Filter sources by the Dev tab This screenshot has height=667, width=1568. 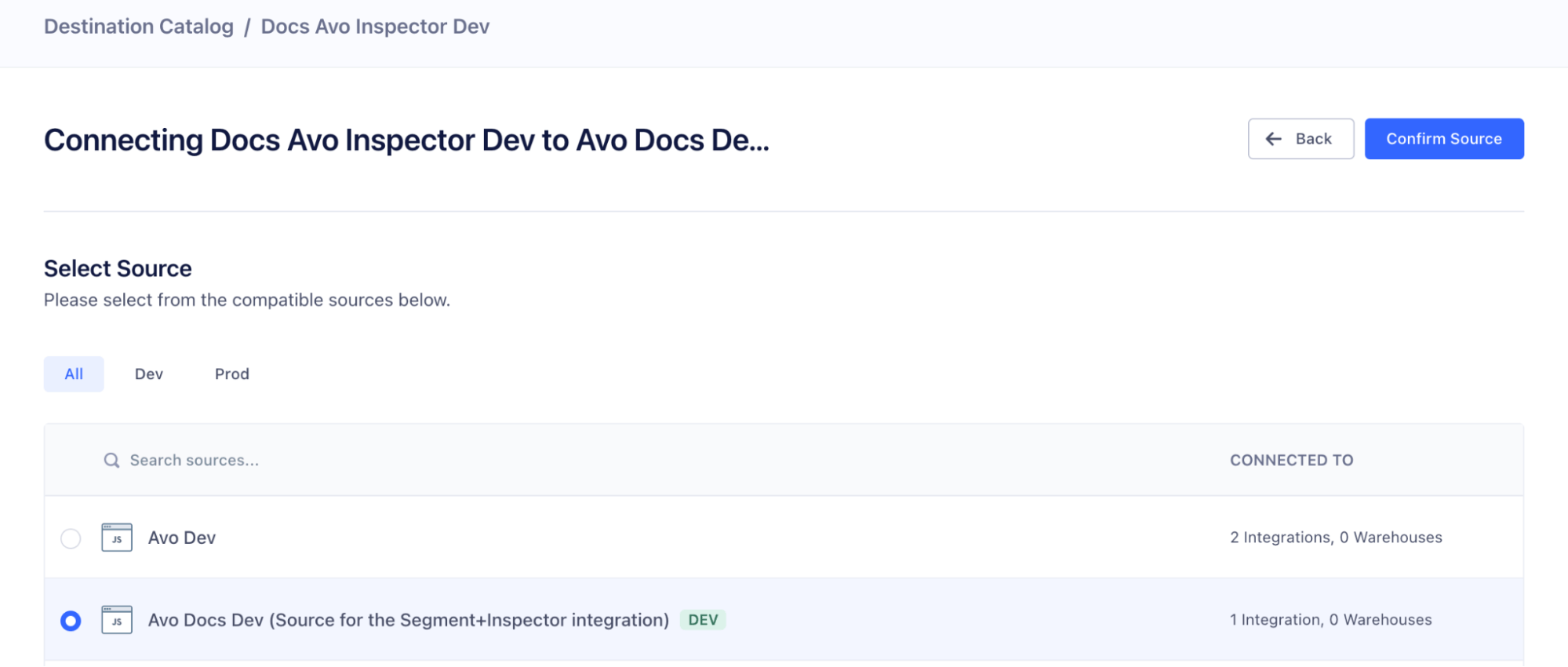pos(148,374)
